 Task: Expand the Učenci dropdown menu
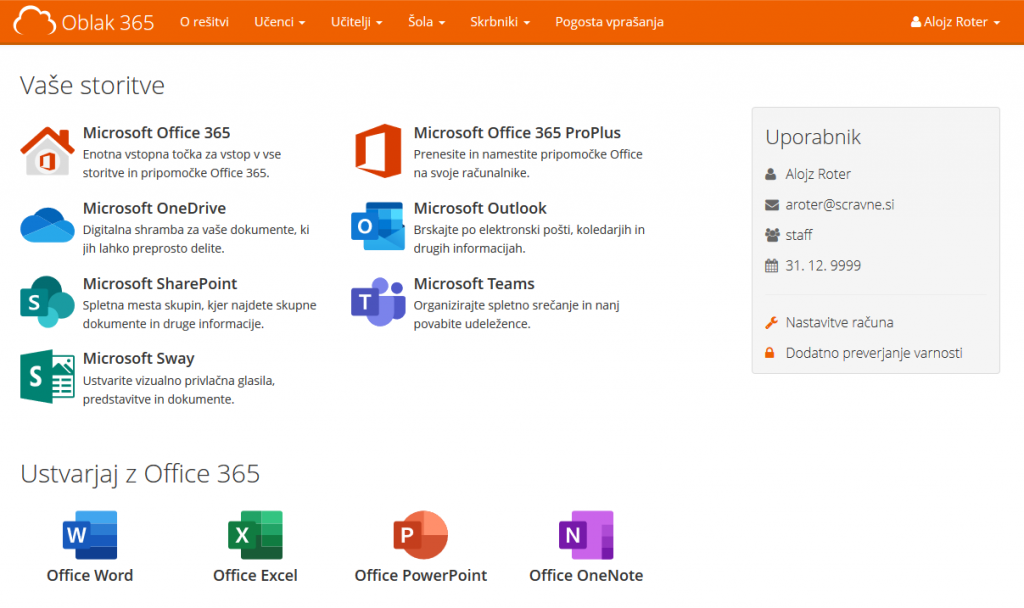280,22
